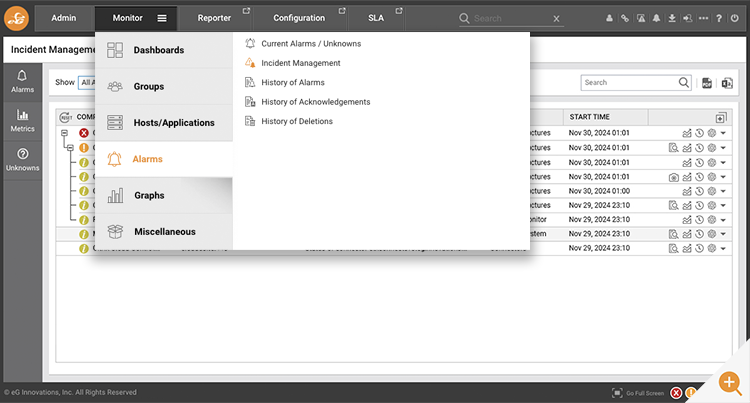
Task: Switch to the SLA tab
Action: tap(376, 18)
